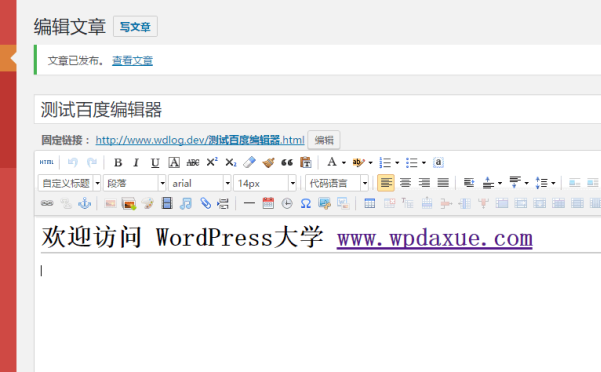Expand ordered list style arrow
Viewport: 601px width, 372px height.
coord(397,163)
